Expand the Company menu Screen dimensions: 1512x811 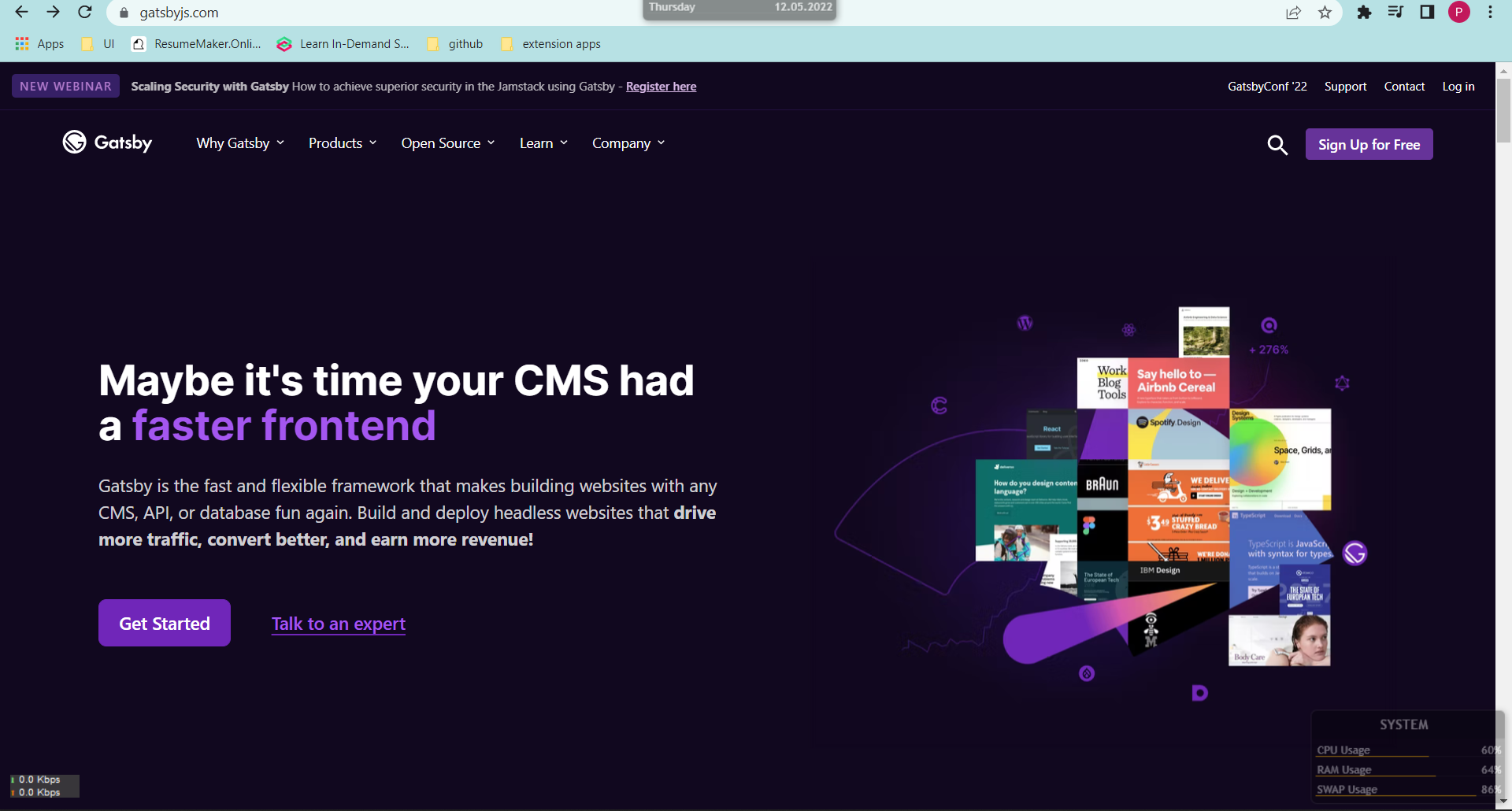point(628,143)
